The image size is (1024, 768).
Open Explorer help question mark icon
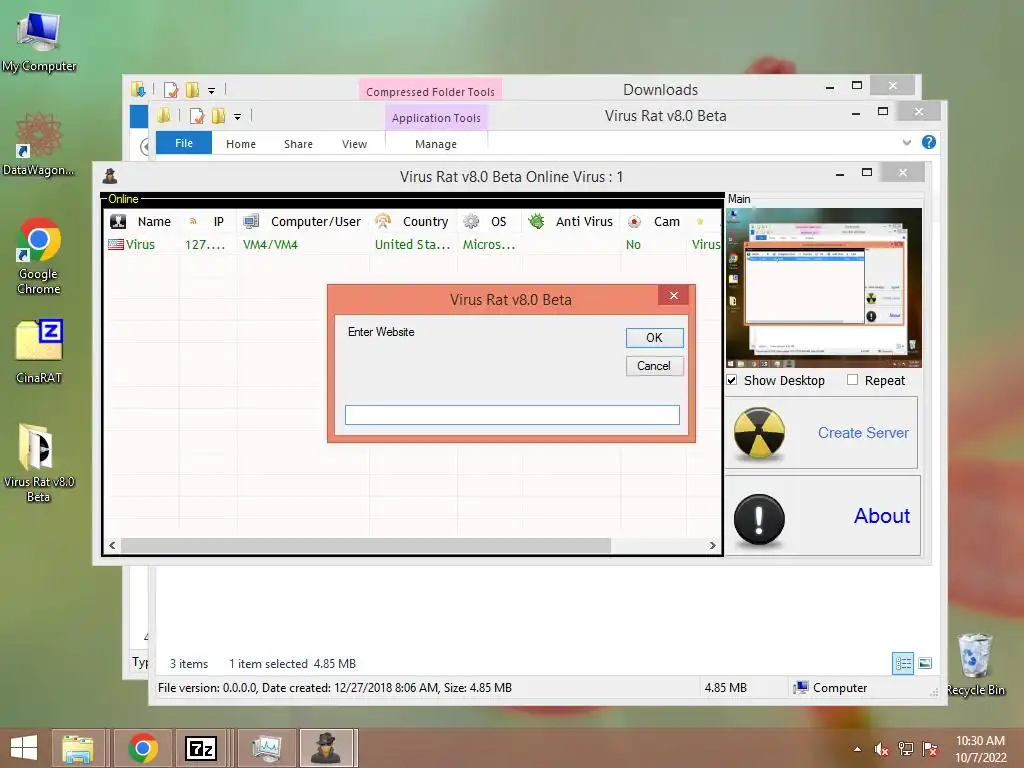click(929, 142)
